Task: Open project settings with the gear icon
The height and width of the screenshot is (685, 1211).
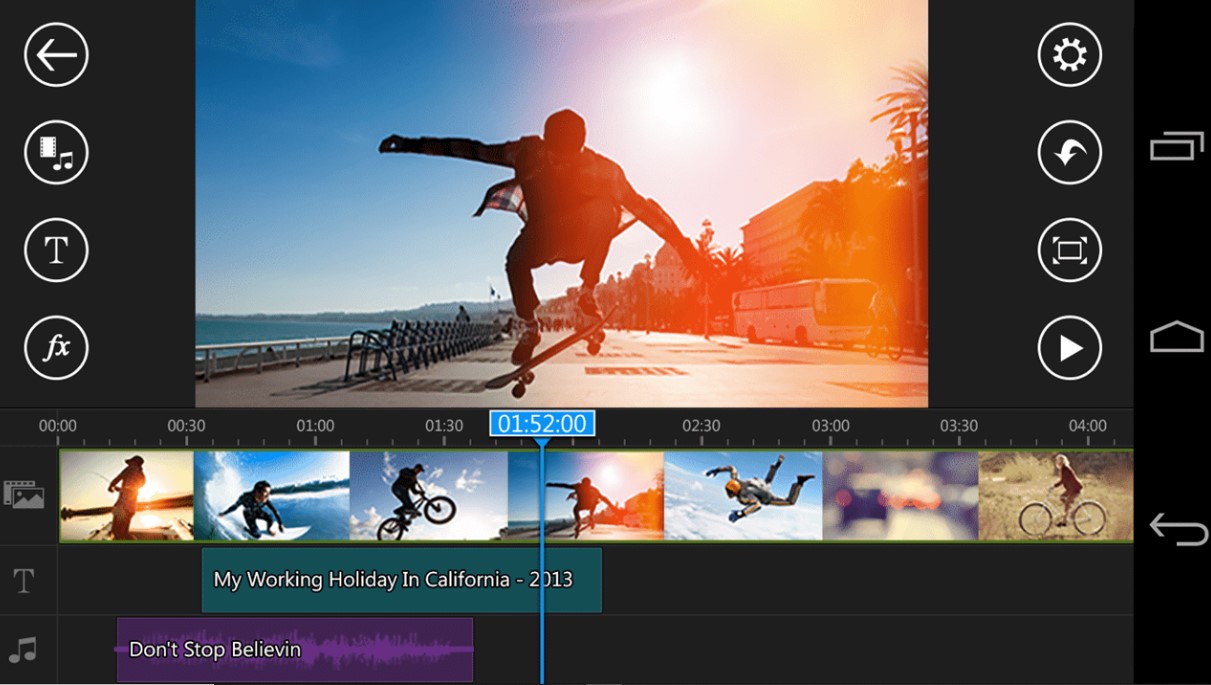Action: tap(1068, 55)
